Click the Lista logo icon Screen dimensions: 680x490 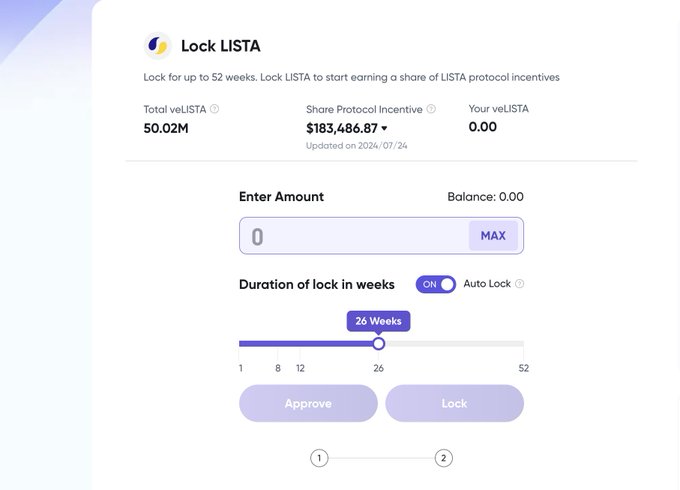158,46
